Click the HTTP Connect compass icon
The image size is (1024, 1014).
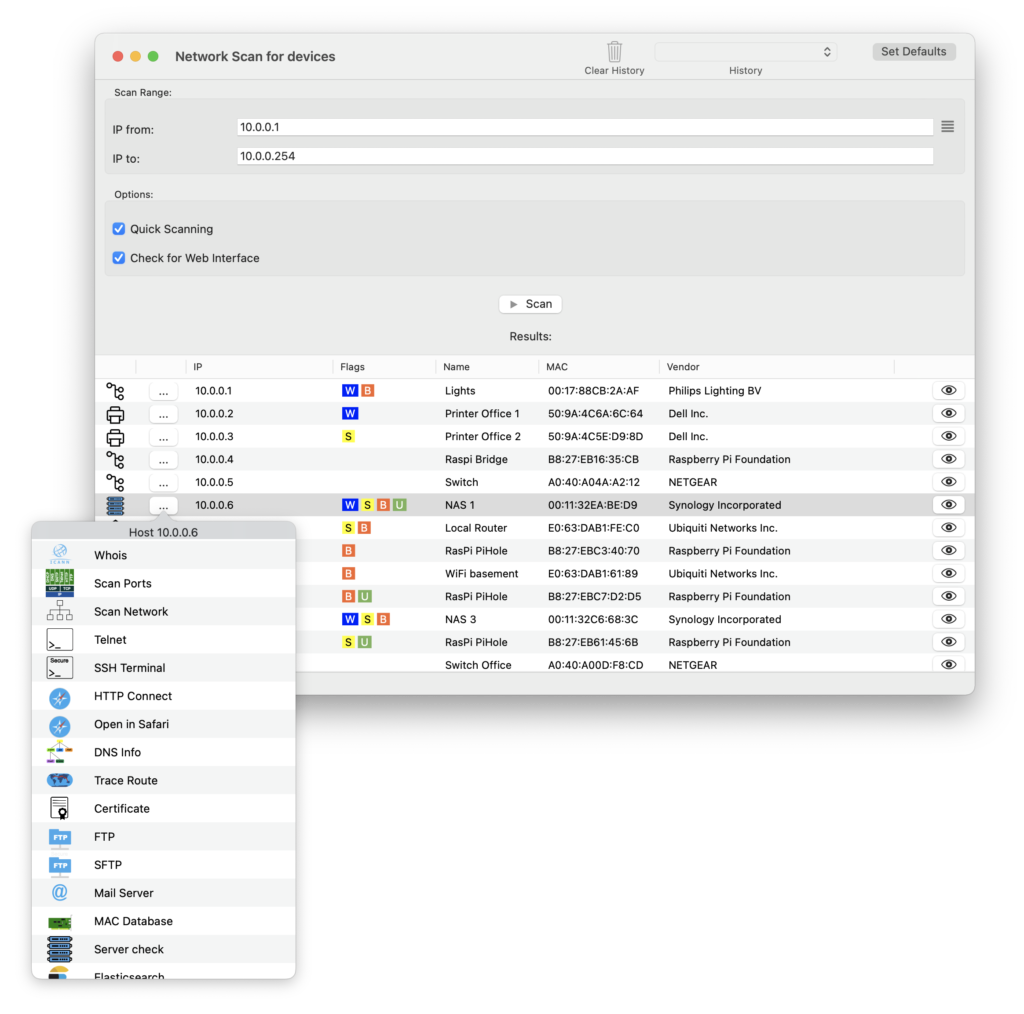59,698
